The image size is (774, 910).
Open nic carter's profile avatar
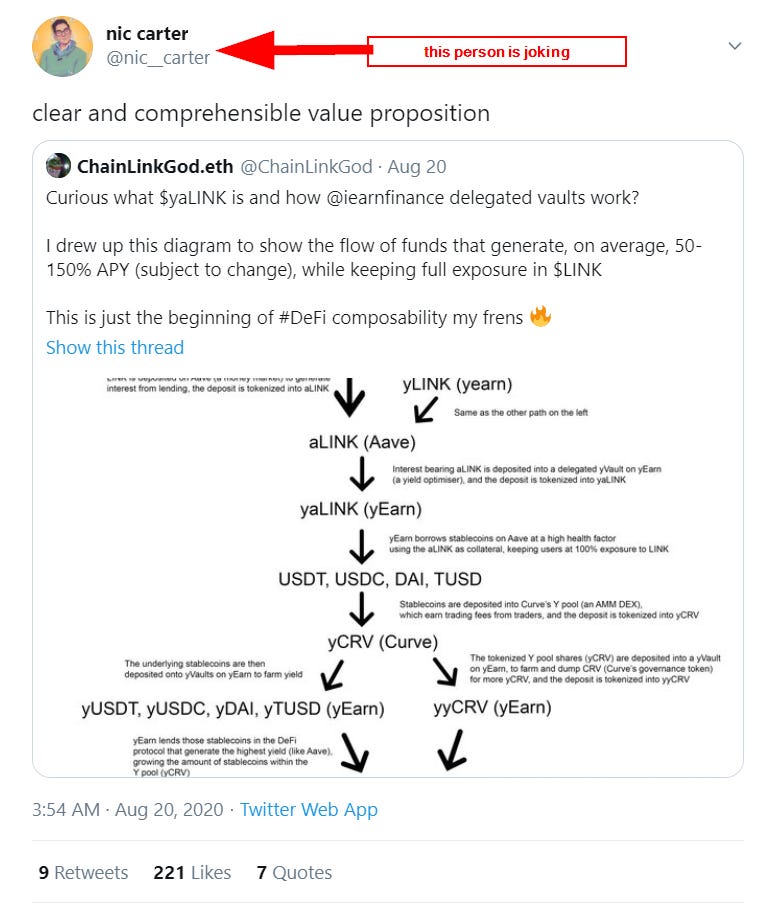[62, 46]
